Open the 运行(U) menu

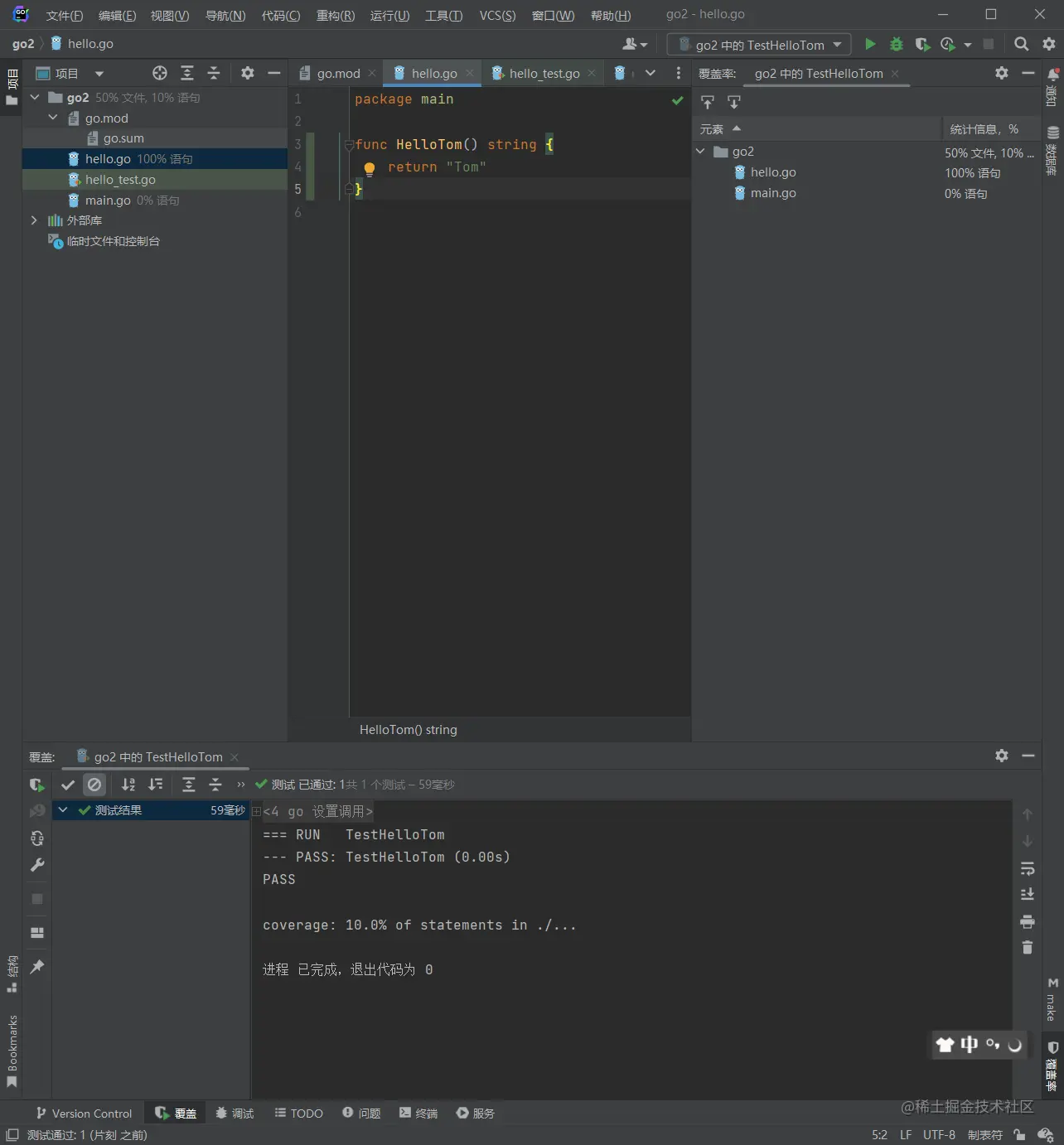click(x=389, y=16)
